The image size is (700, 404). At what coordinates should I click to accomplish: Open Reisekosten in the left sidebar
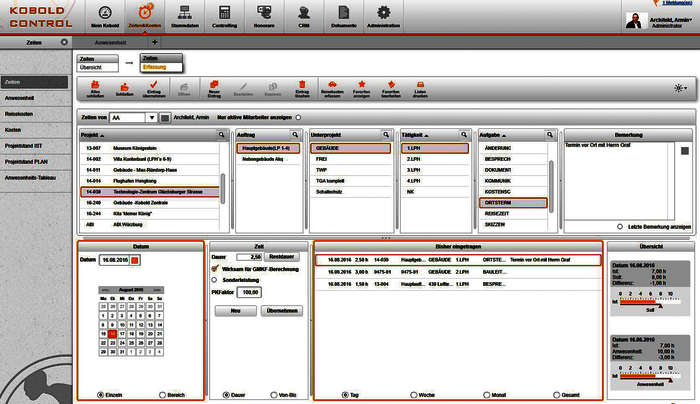click(x=36, y=114)
